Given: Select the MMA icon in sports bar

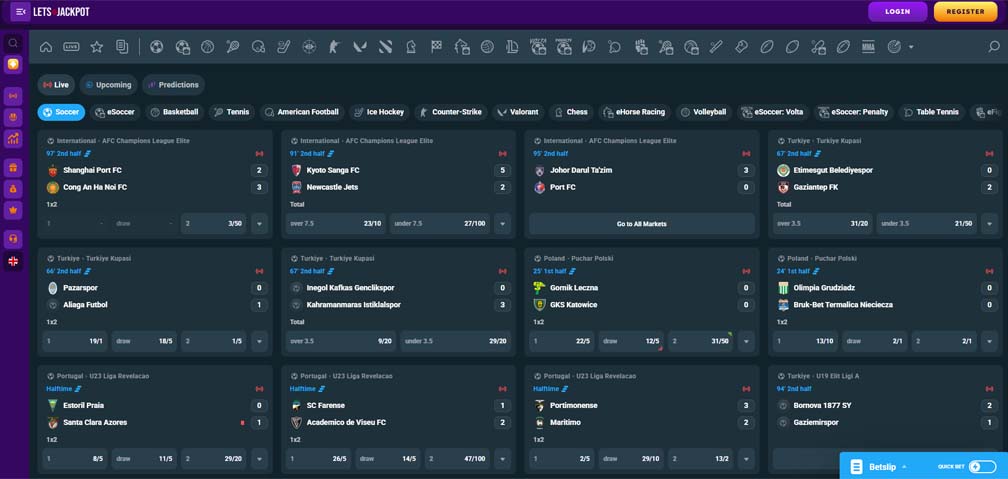Looking at the screenshot, I should point(868,47).
